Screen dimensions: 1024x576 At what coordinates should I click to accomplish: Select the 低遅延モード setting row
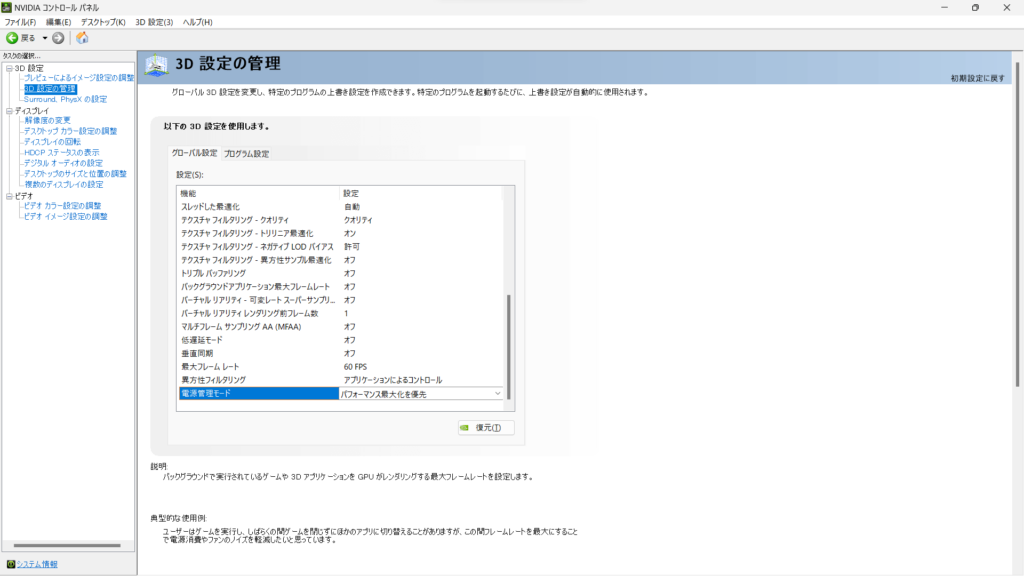coord(341,340)
